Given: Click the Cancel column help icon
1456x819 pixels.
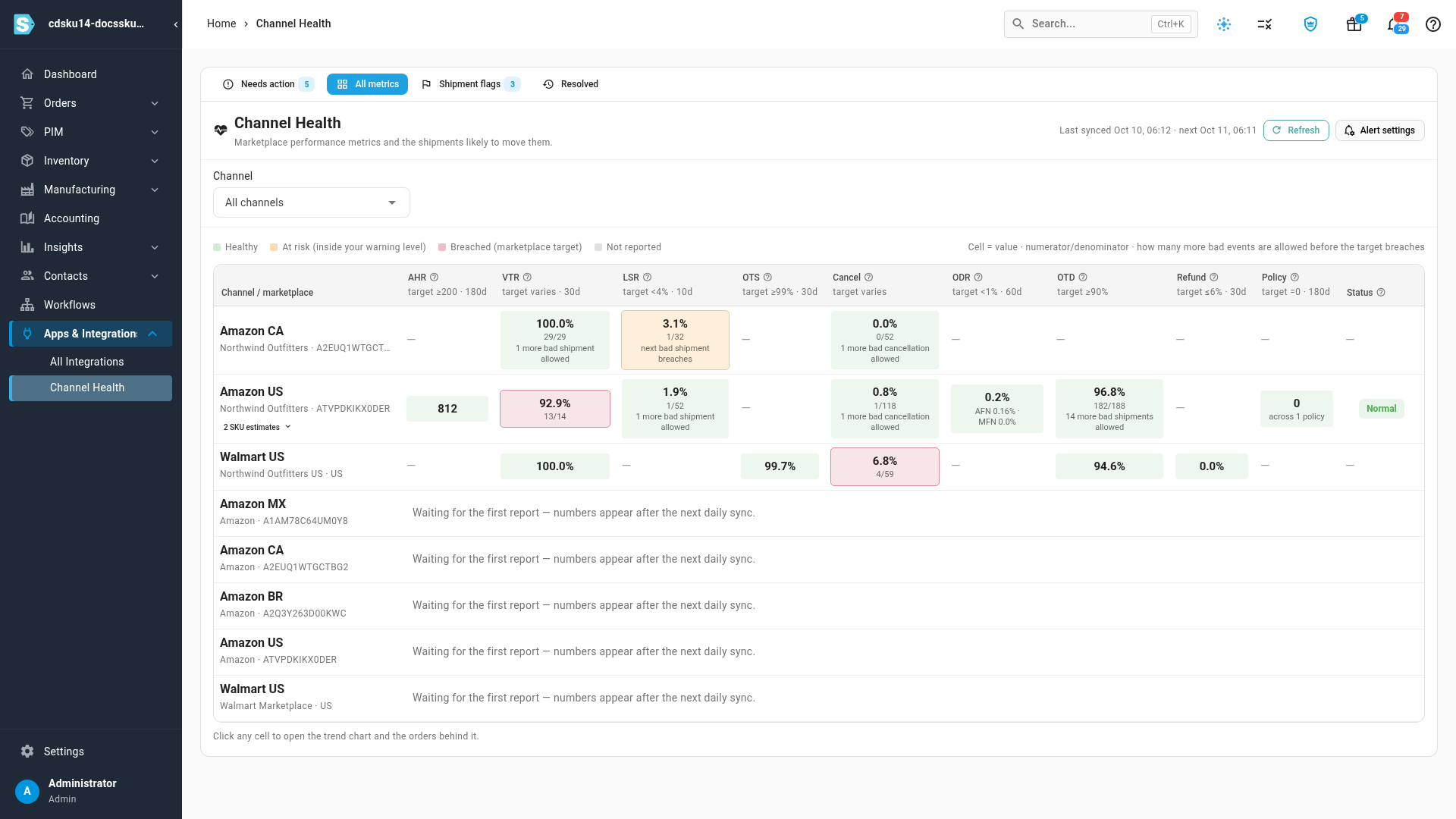Looking at the screenshot, I should (x=869, y=278).
